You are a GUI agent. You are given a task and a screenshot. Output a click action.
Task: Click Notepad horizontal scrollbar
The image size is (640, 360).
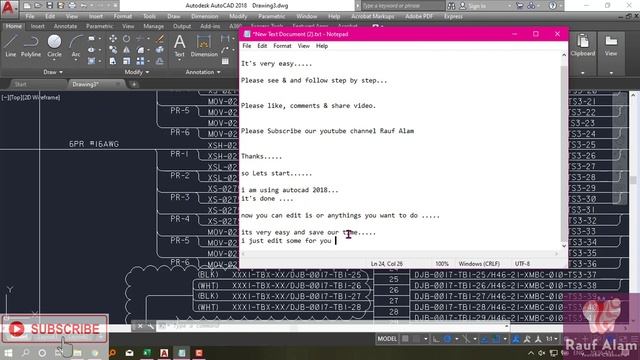tap(400, 253)
